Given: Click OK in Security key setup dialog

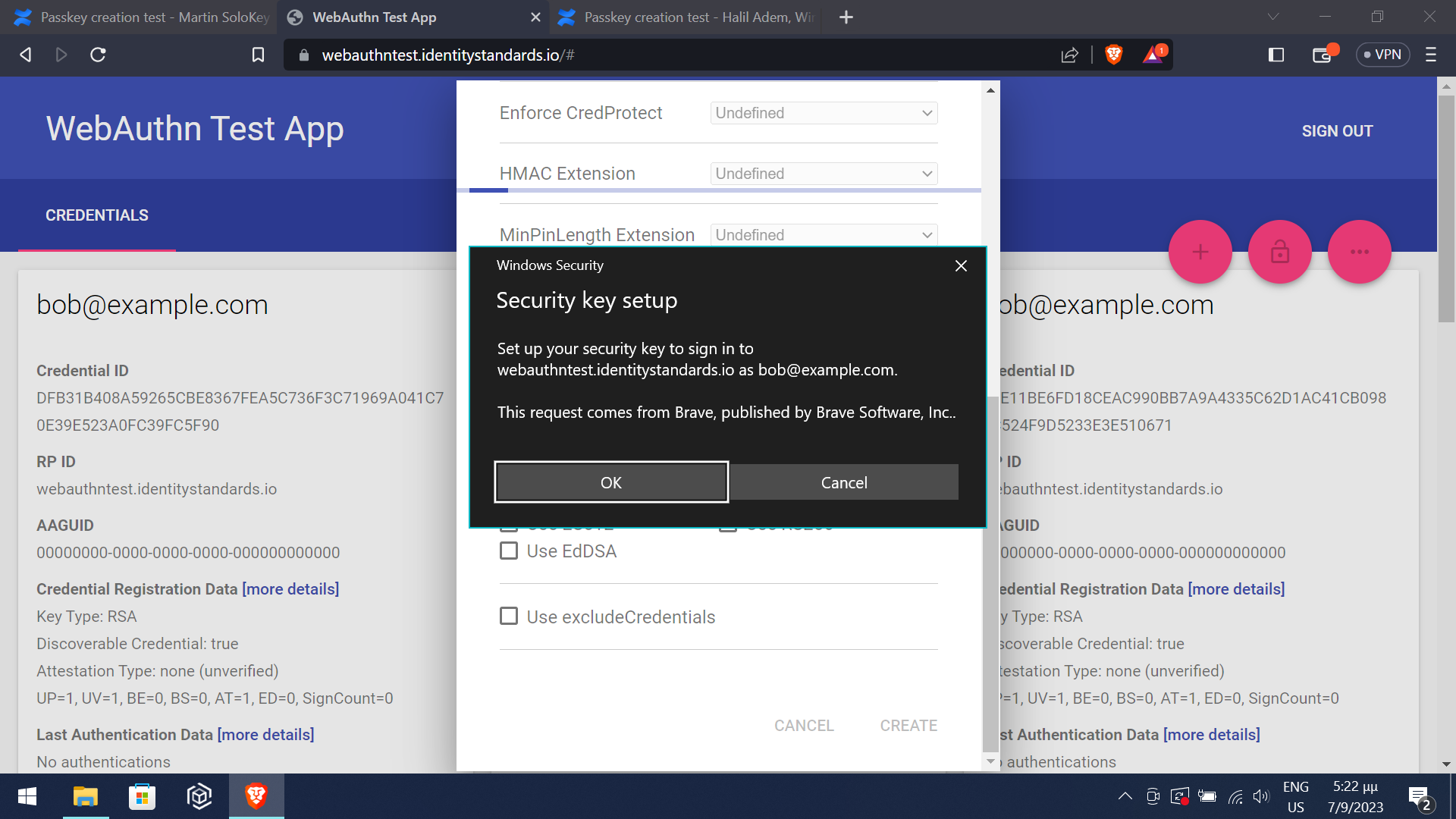Looking at the screenshot, I should [611, 482].
